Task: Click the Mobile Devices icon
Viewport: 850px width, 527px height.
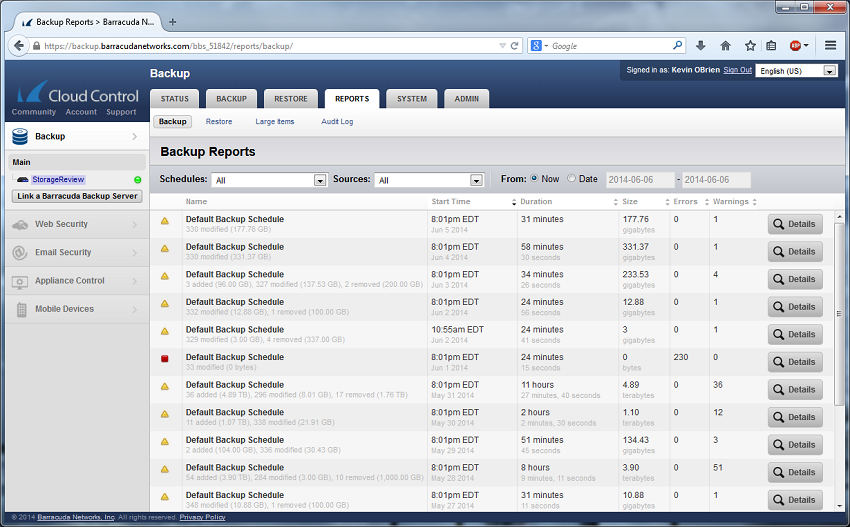Action: 22,310
